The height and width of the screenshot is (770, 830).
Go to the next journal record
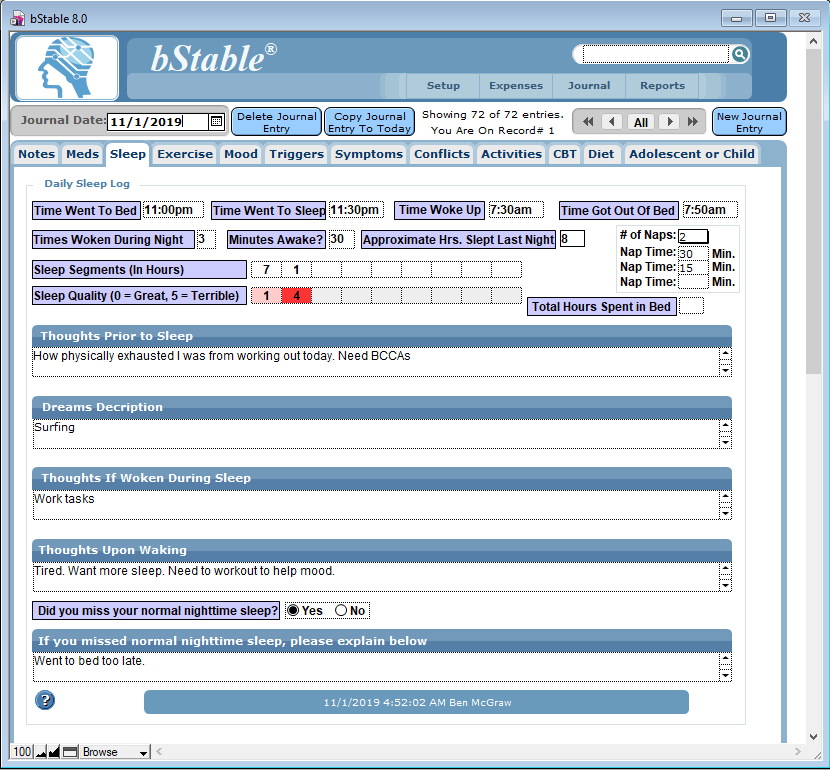point(670,122)
